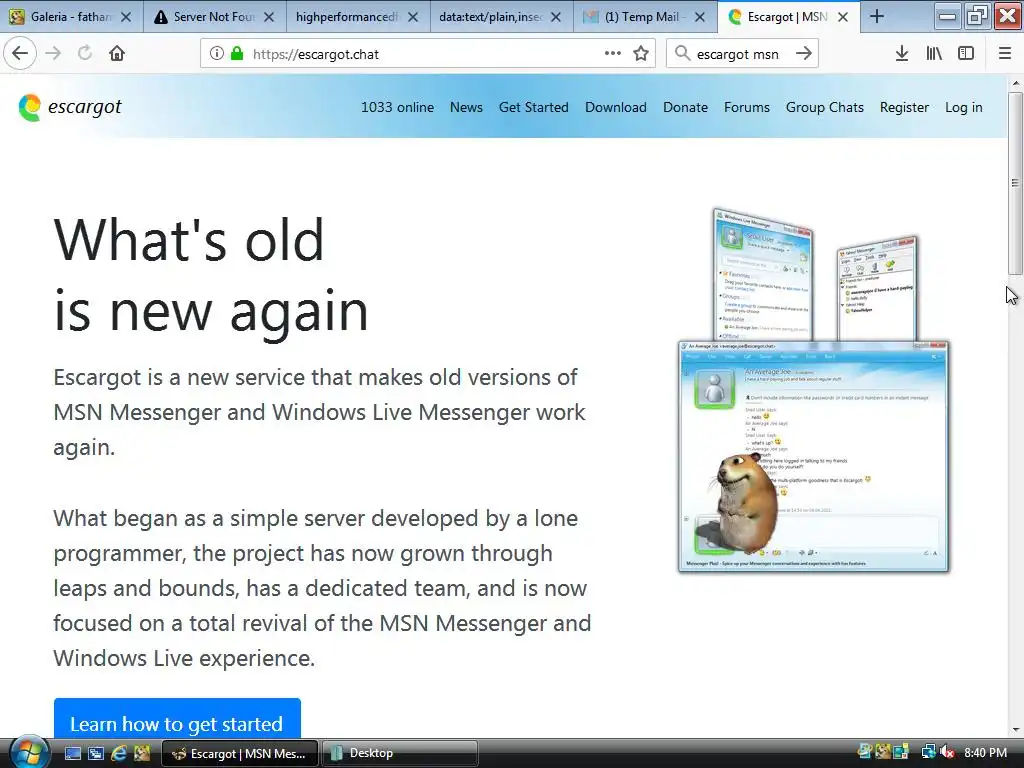Screen dimensions: 1024x768
Task: Open the Donate link
Action: tap(685, 107)
